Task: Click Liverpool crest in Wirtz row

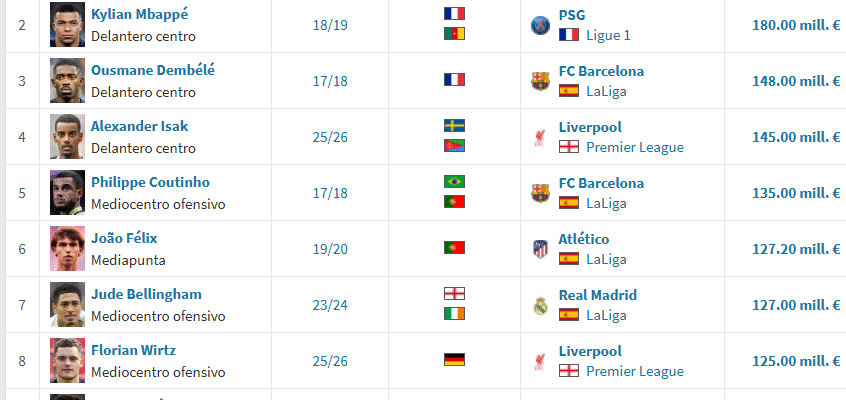Action: click(540, 361)
